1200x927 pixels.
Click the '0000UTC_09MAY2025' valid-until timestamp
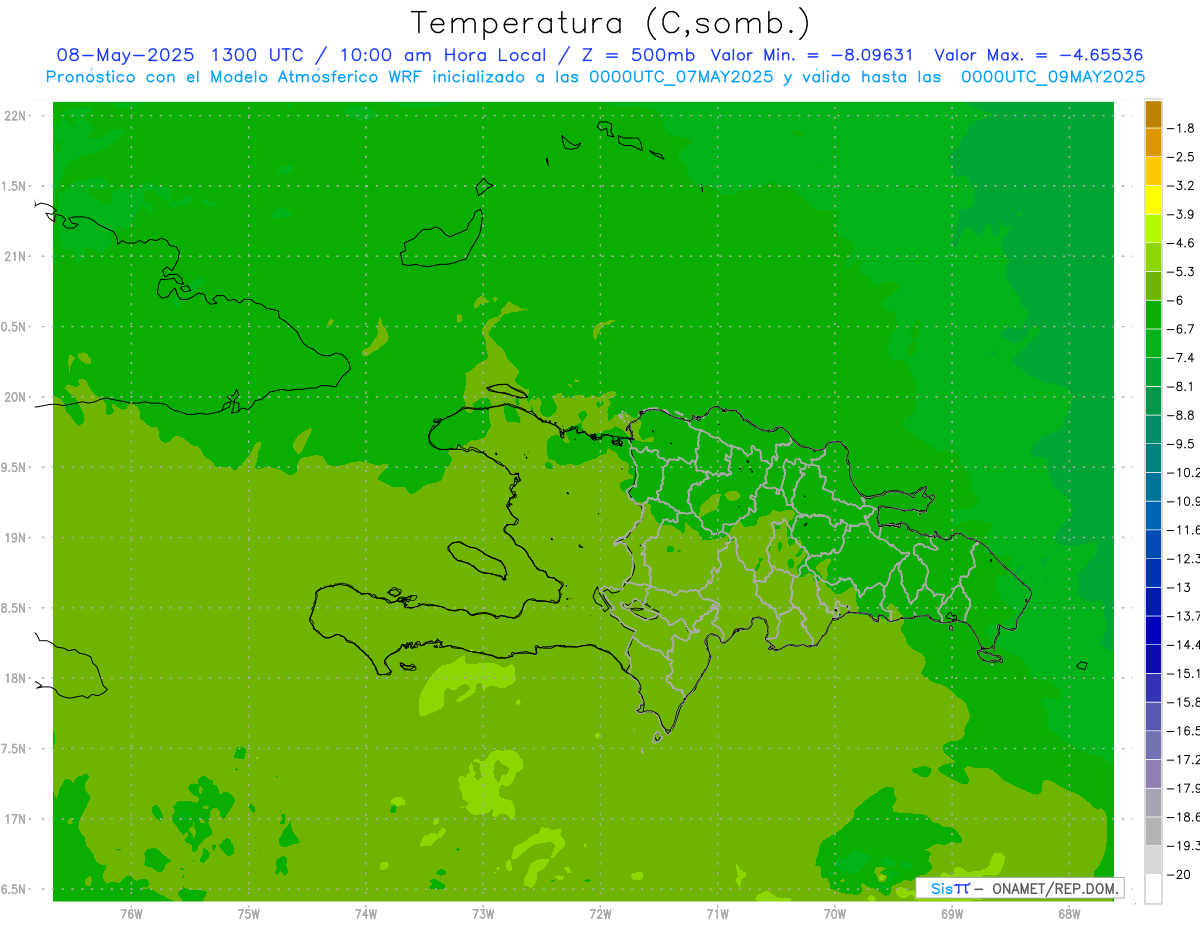point(1053,77)
